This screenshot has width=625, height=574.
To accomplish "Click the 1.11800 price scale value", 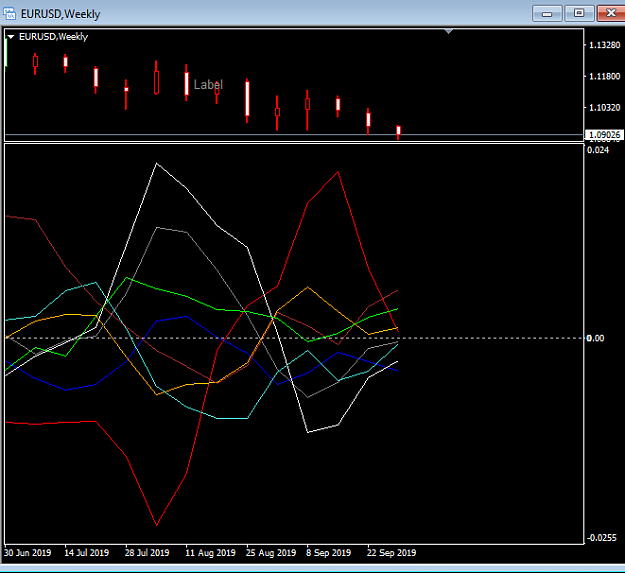I will [604, 76].
